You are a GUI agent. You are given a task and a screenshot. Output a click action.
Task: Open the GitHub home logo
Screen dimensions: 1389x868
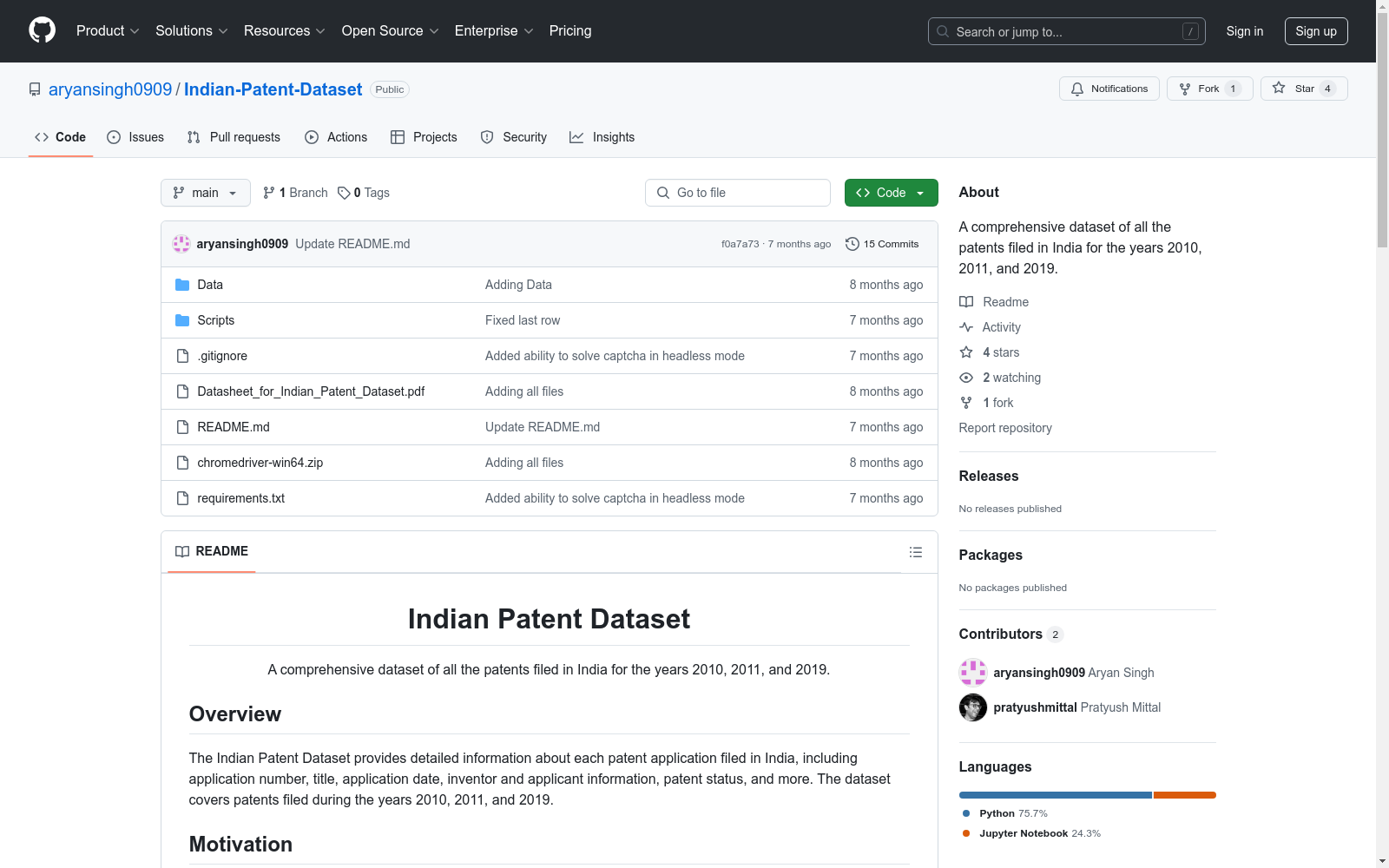(x=42, y=30)
